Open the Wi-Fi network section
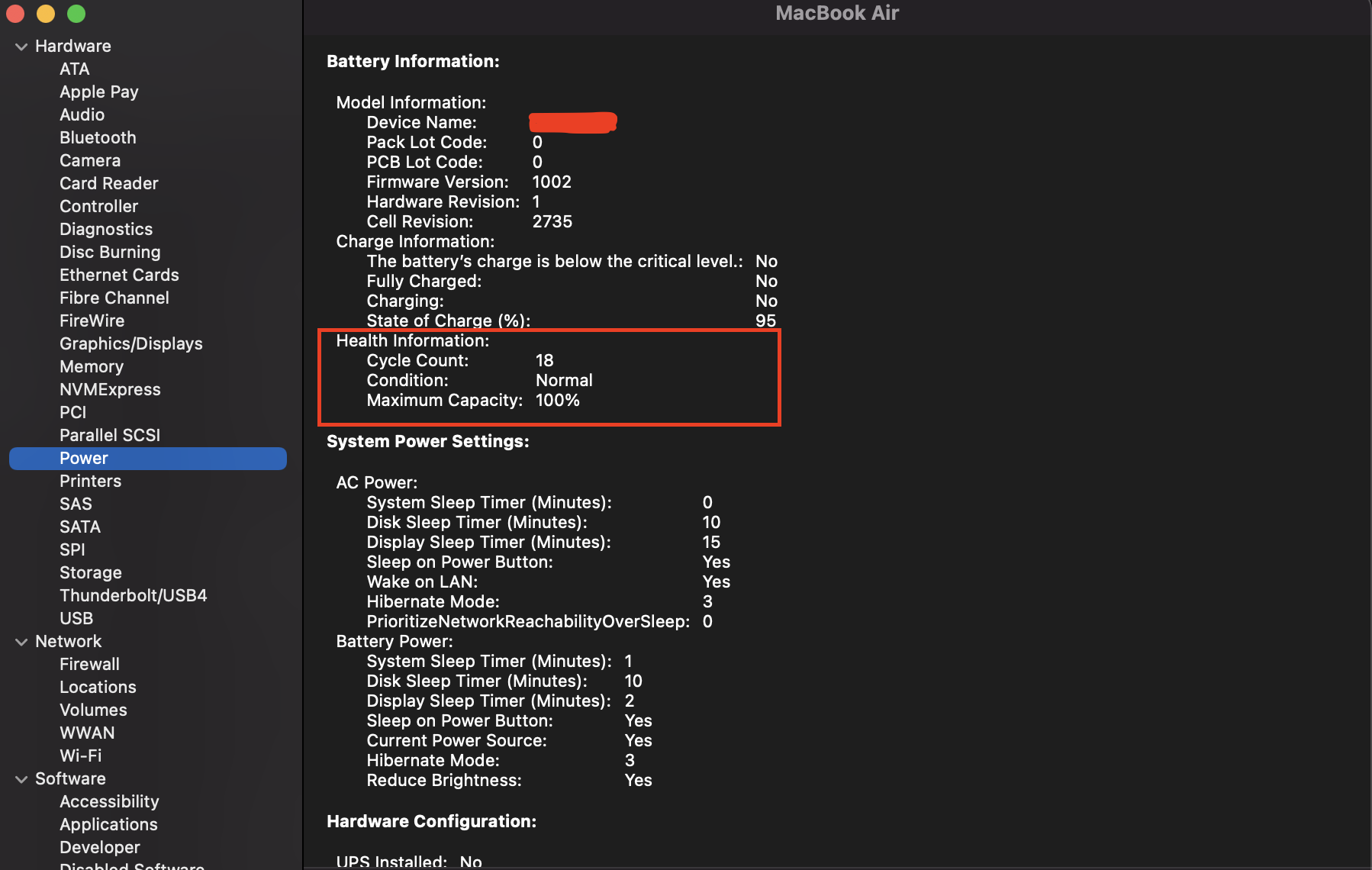Screen dimensions: 1372x870 click(x=79, y=756)
